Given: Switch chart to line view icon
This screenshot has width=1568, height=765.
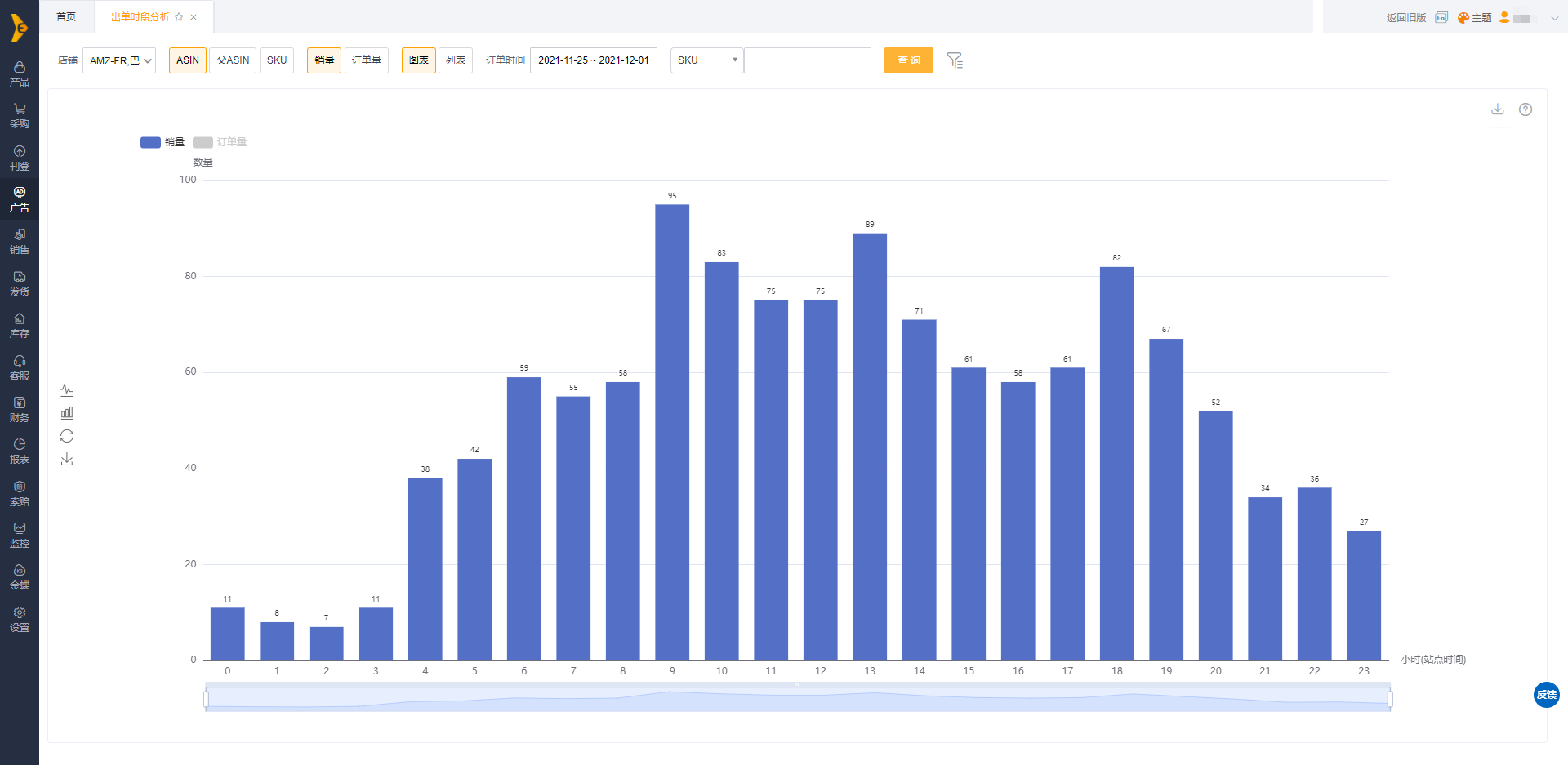Looking at the screenshot, I should (67, 390).
